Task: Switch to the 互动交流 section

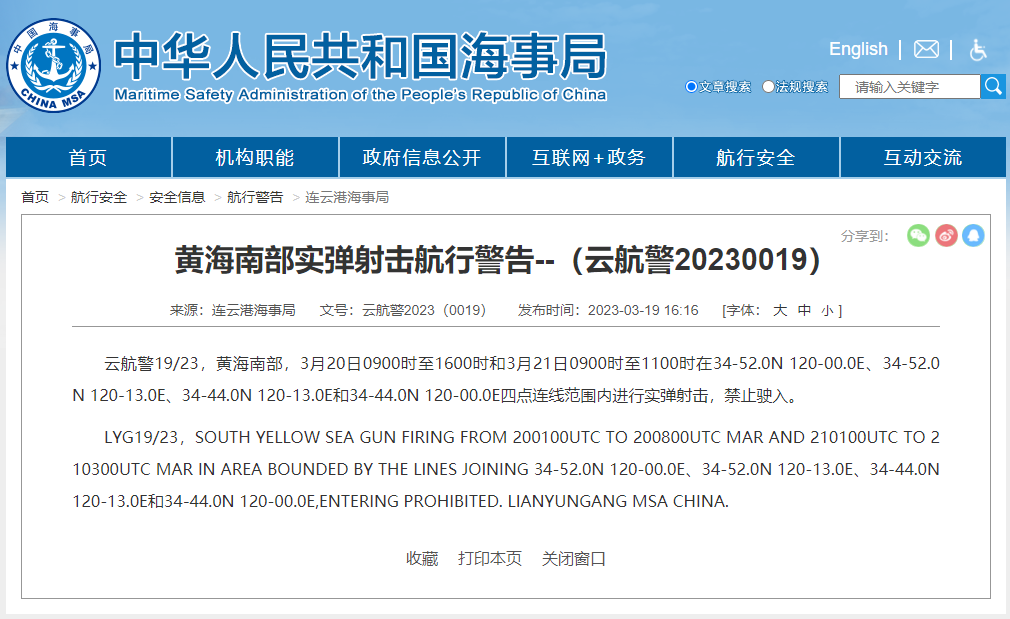Action: pos(923,156)
